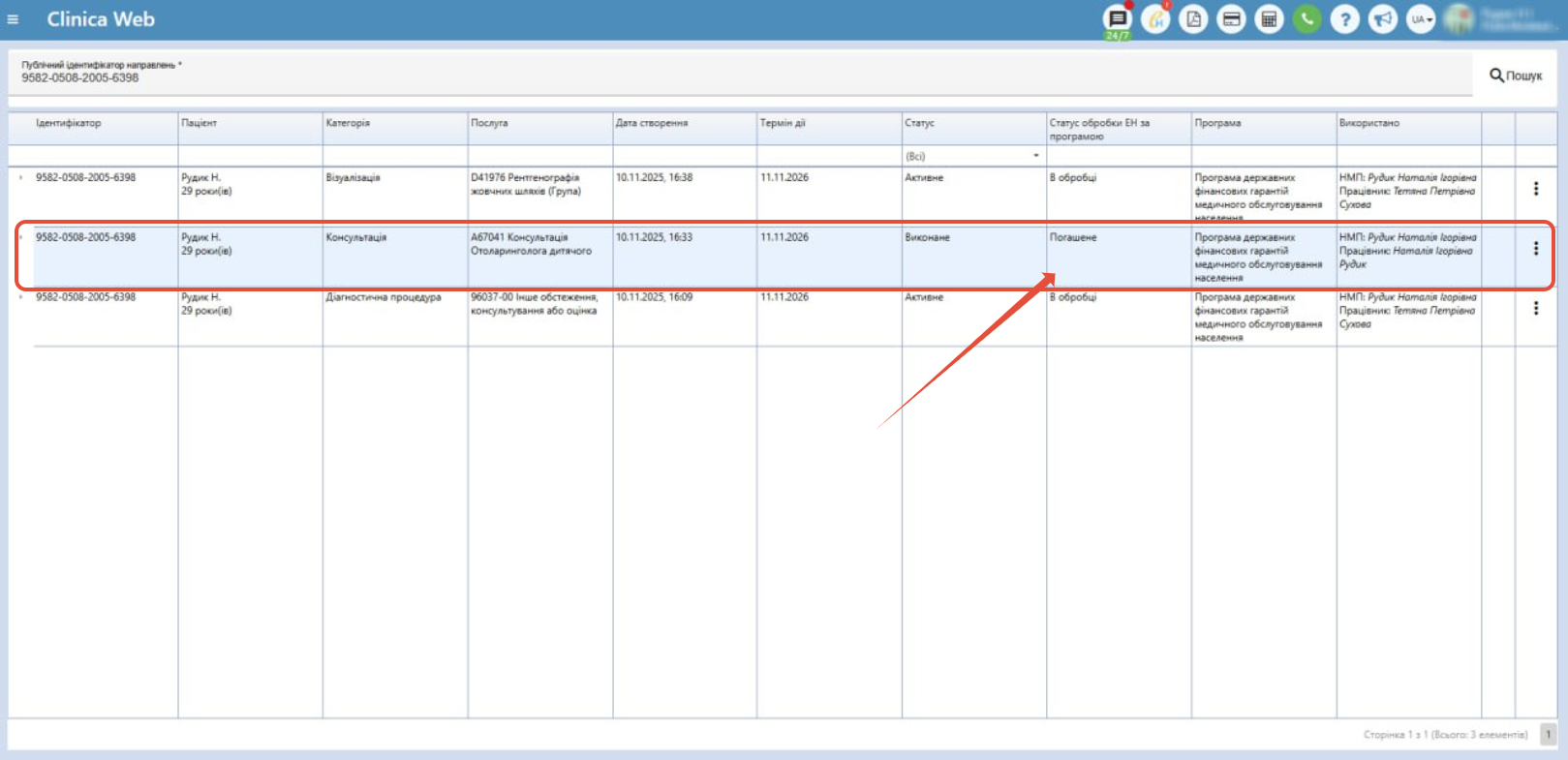Sort by Дата створення column header

(x=652, y=124)
